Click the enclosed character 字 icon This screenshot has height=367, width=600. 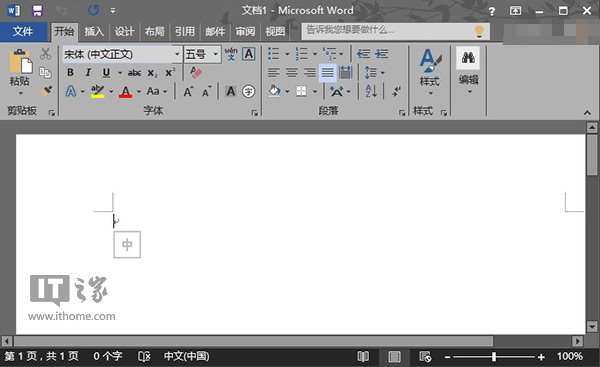(x=248, y=91)
